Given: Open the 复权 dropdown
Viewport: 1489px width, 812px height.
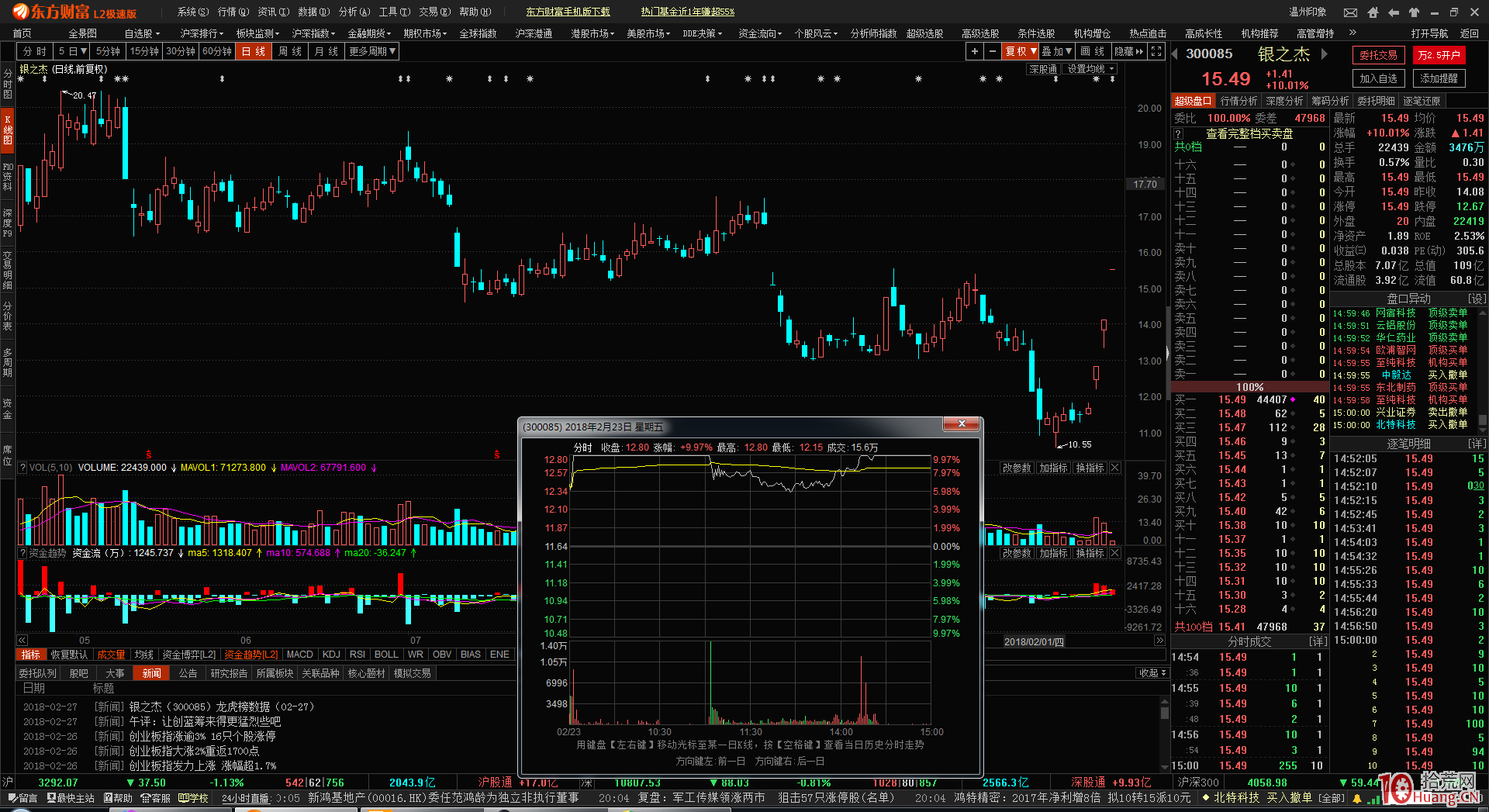Looking at the screenshot, I should 1021,51.
